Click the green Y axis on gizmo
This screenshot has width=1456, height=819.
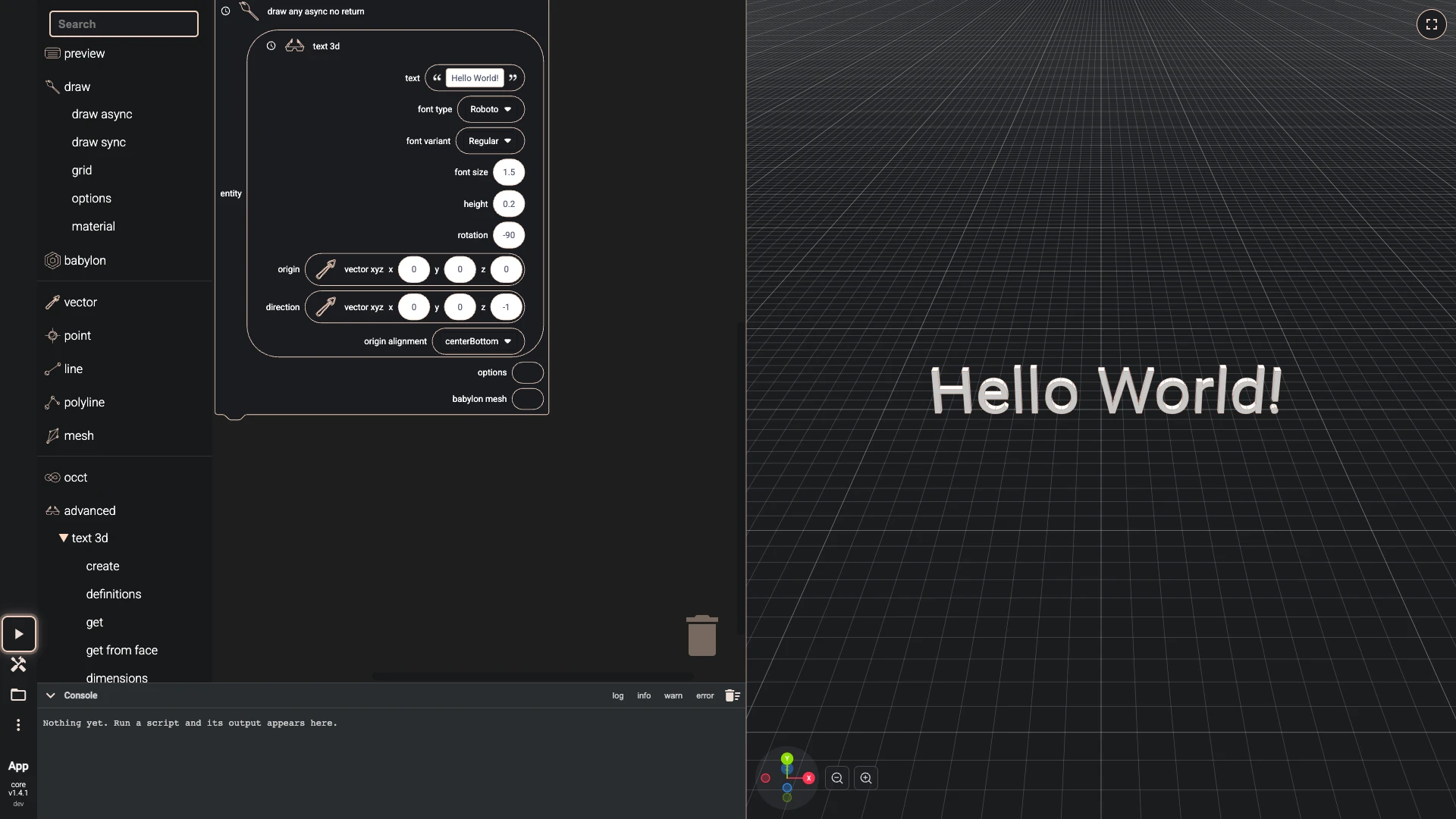(787, 758)
